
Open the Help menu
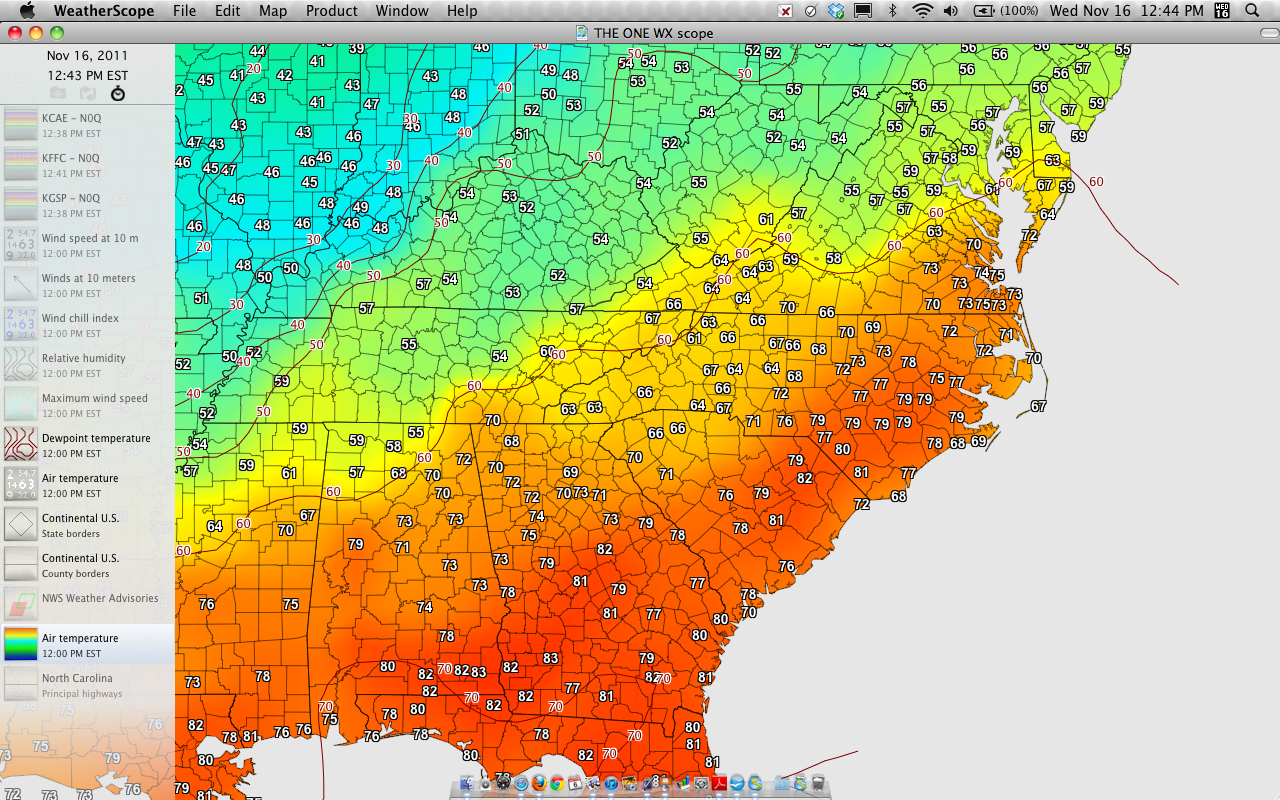pos(462,11)
